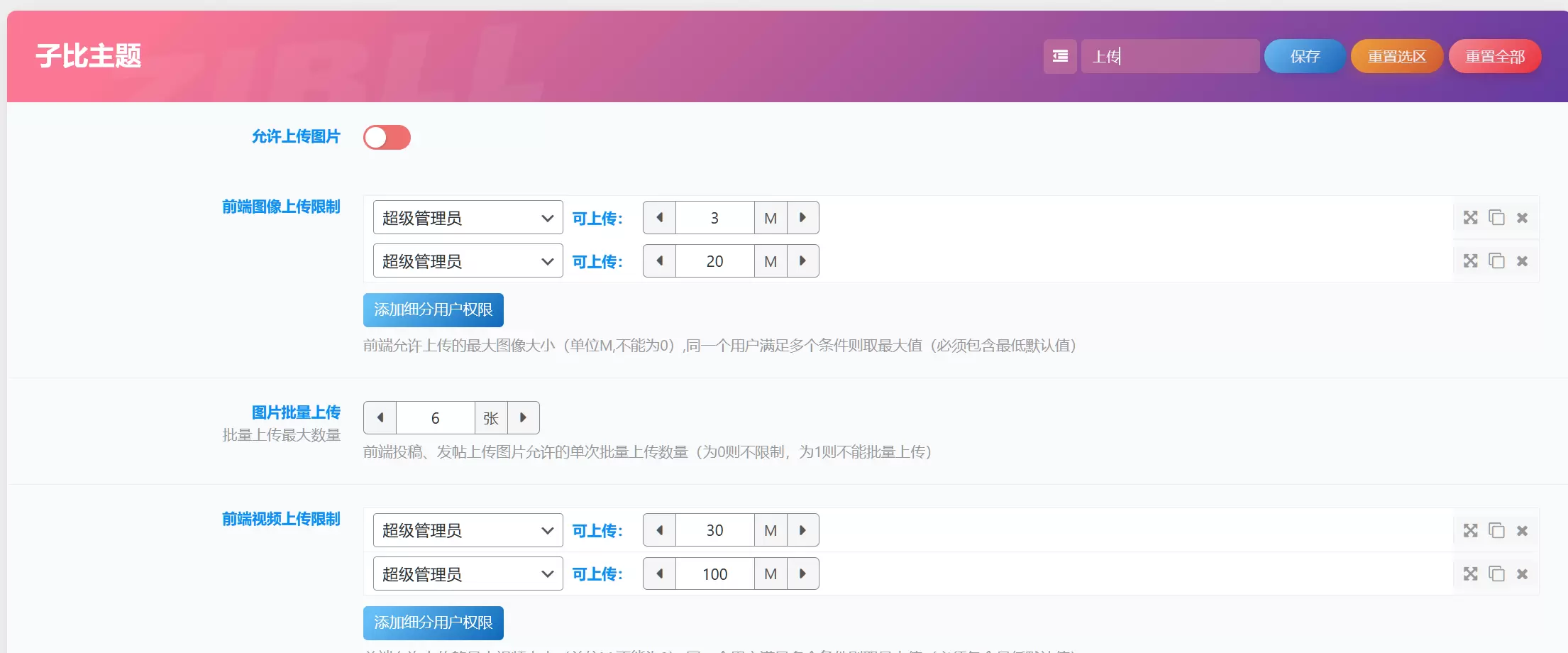
Task: Click the 重置全部 button
Action: pyautogui.click(x=1495, y=56)
